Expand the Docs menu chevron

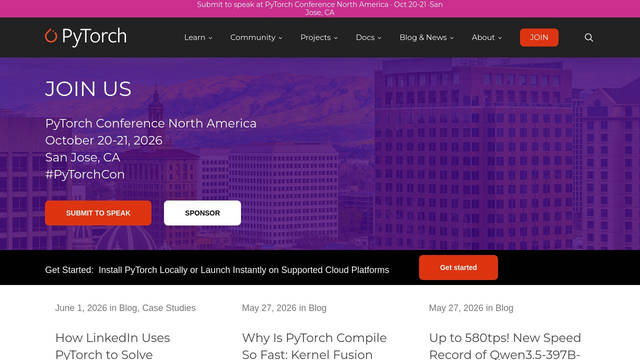[x=379, y=38]
